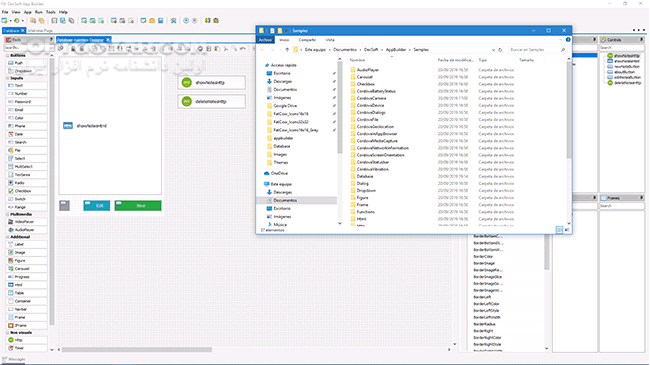Viewport: 650px width, 365px height.
Task: Open the View menu
Action: click(16, 12)
